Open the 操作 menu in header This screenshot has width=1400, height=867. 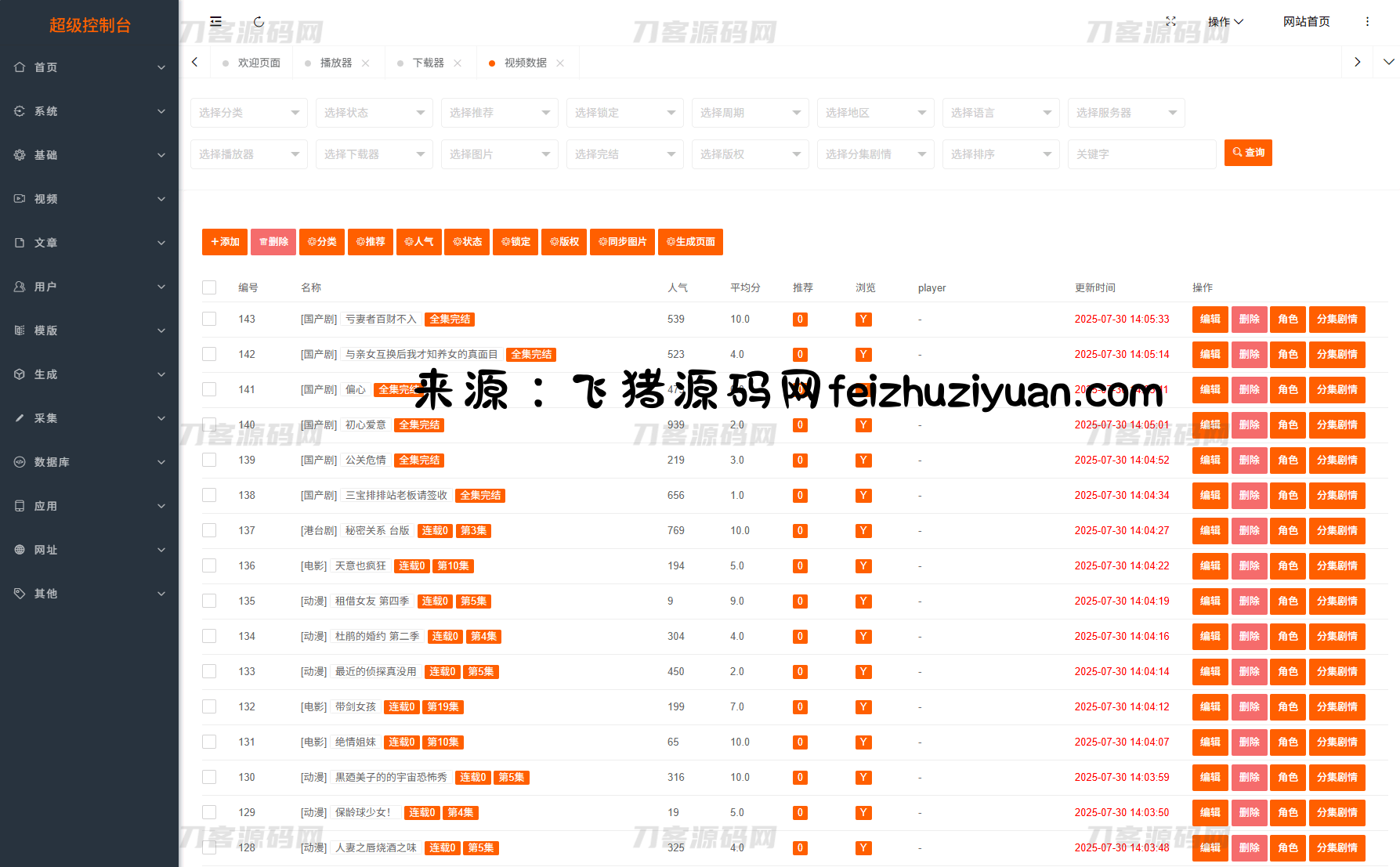point(1225,22)
